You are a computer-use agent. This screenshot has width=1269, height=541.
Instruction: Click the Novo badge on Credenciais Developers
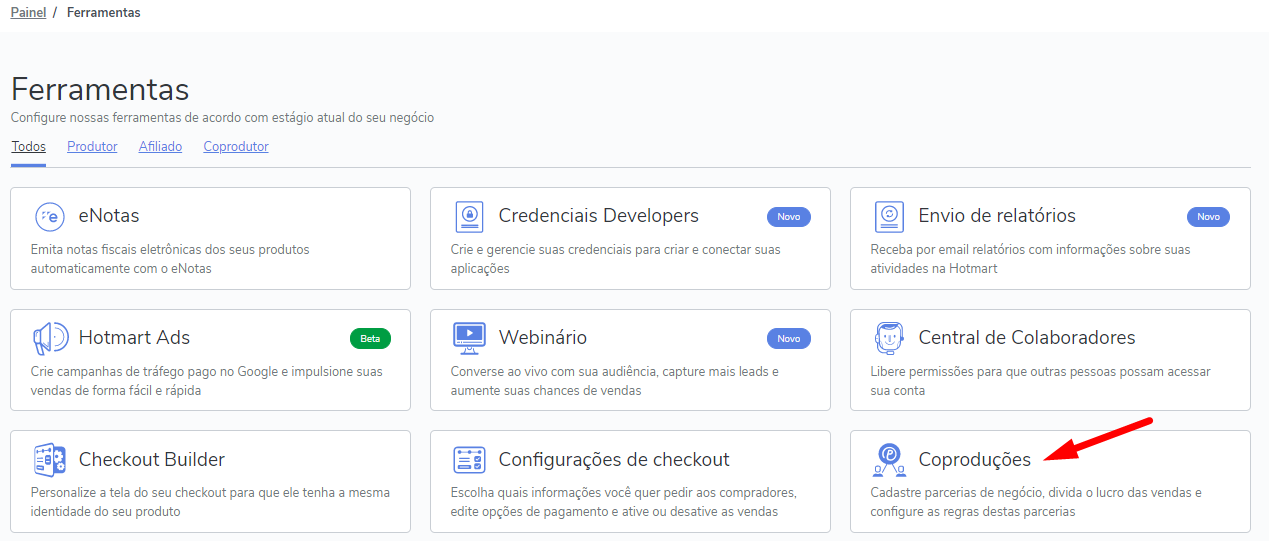pos(789,217)
